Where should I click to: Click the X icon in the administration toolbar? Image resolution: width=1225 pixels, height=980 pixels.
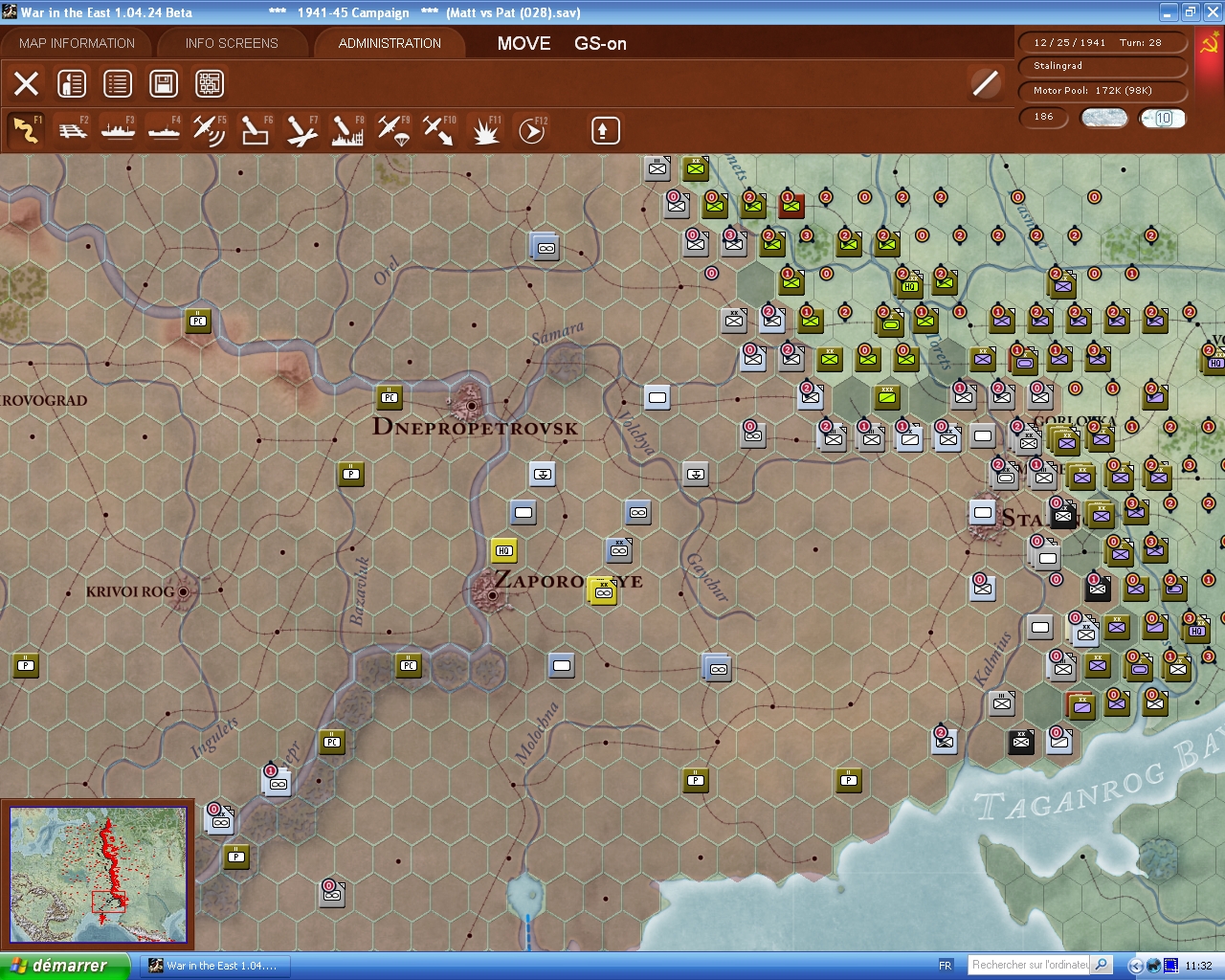27,83
